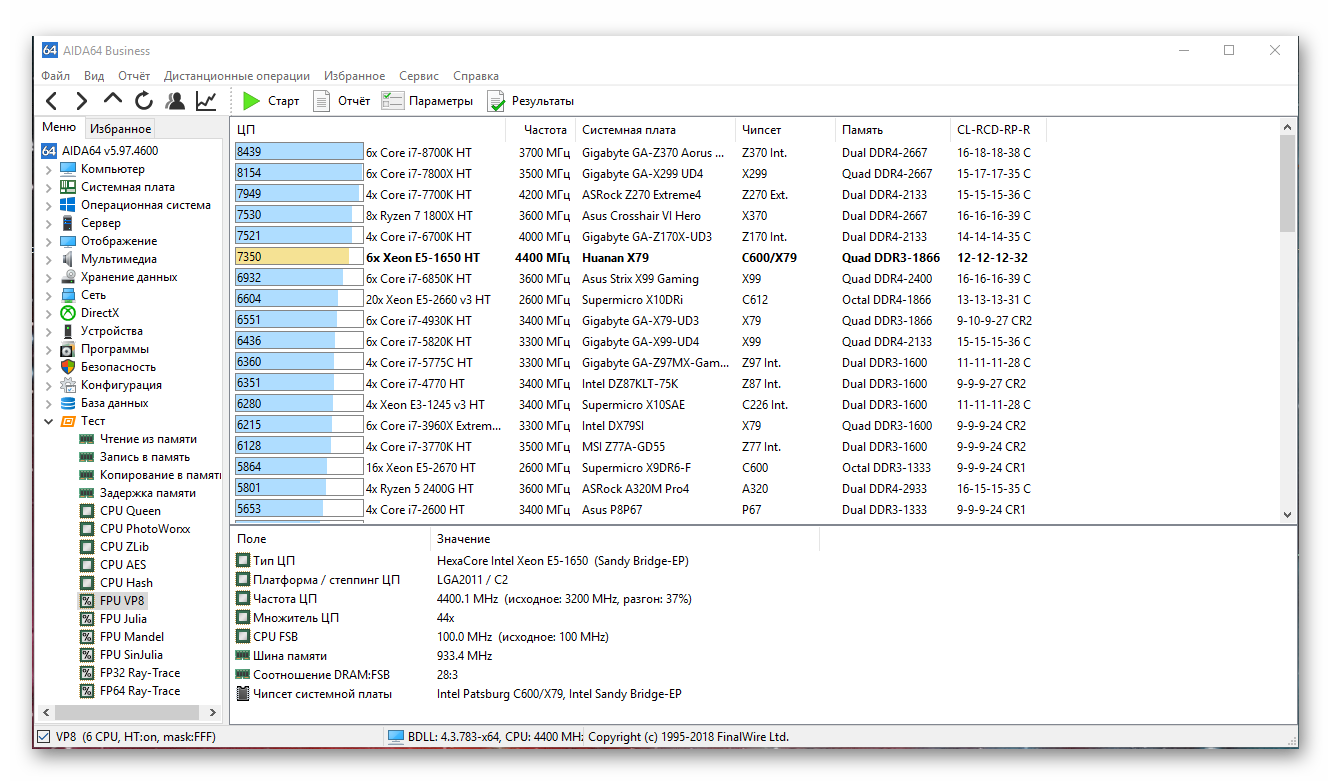Screen dimensions: 1331x781
Task: Start the benchmark with the Старт button
Action: tap(271, 101)
